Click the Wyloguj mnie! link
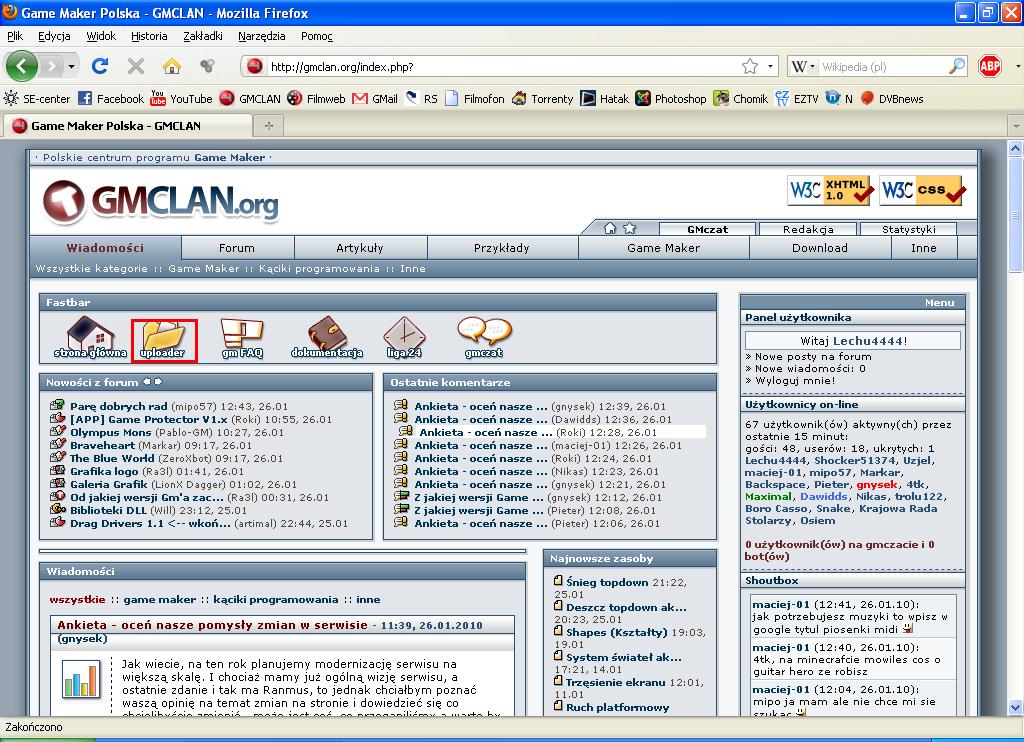1024x742 pixels. tap(794, 381)
